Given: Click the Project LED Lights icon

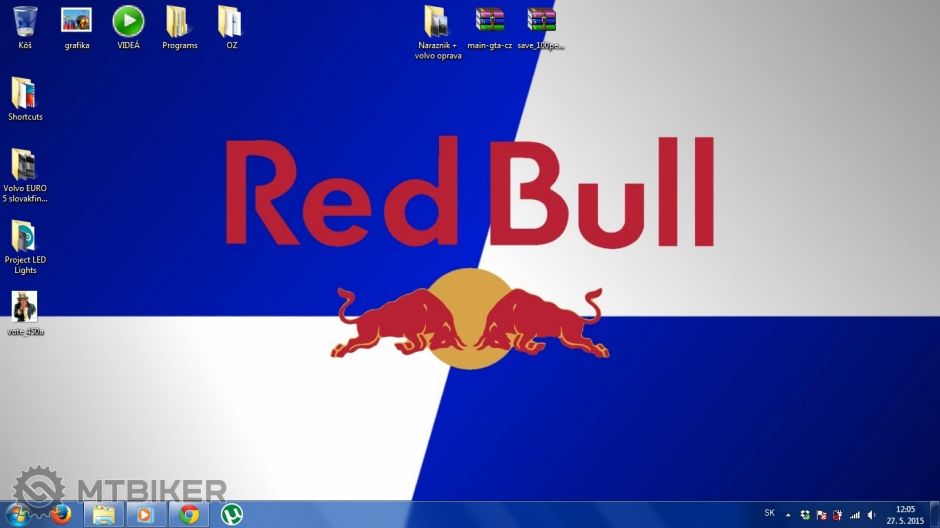Looking at the screenshot, I should click(25, 237).
